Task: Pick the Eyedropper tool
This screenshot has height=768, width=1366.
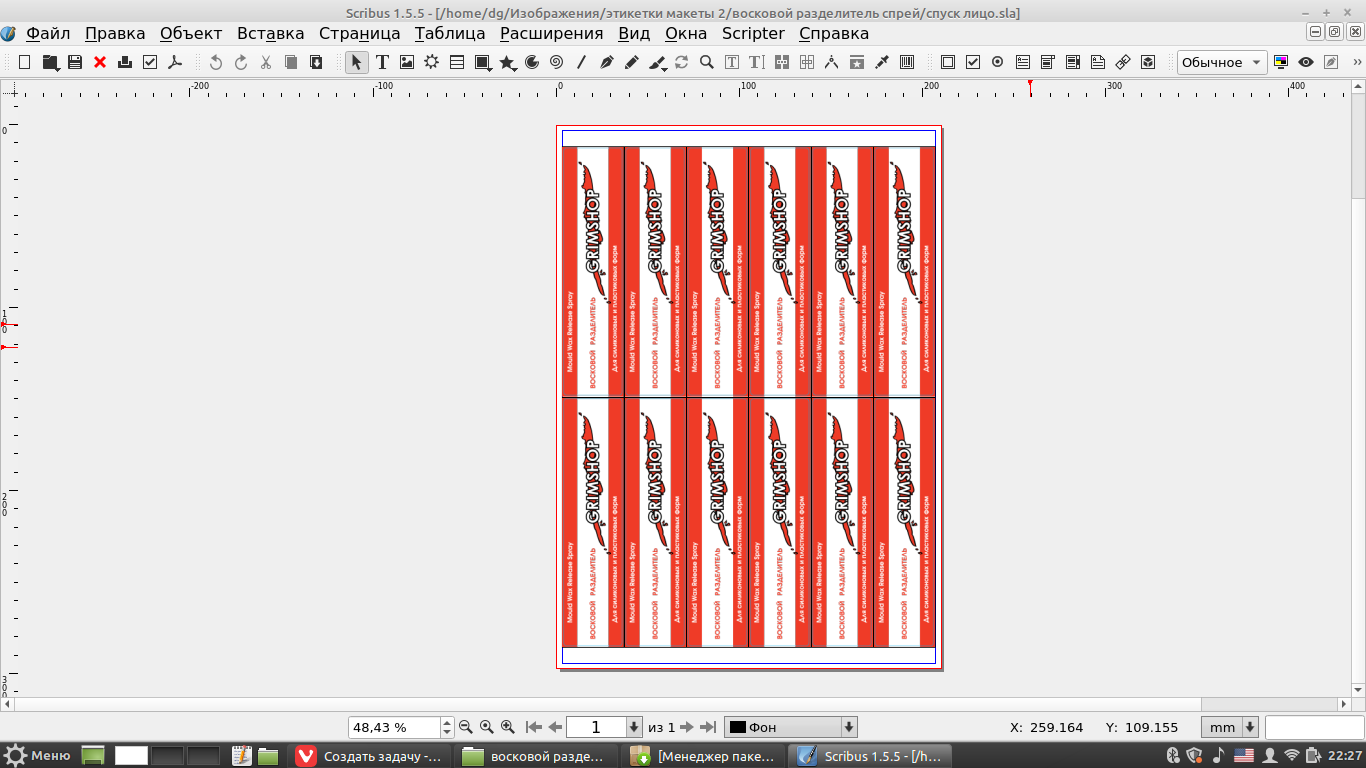Action: click(x=882, y=62)
